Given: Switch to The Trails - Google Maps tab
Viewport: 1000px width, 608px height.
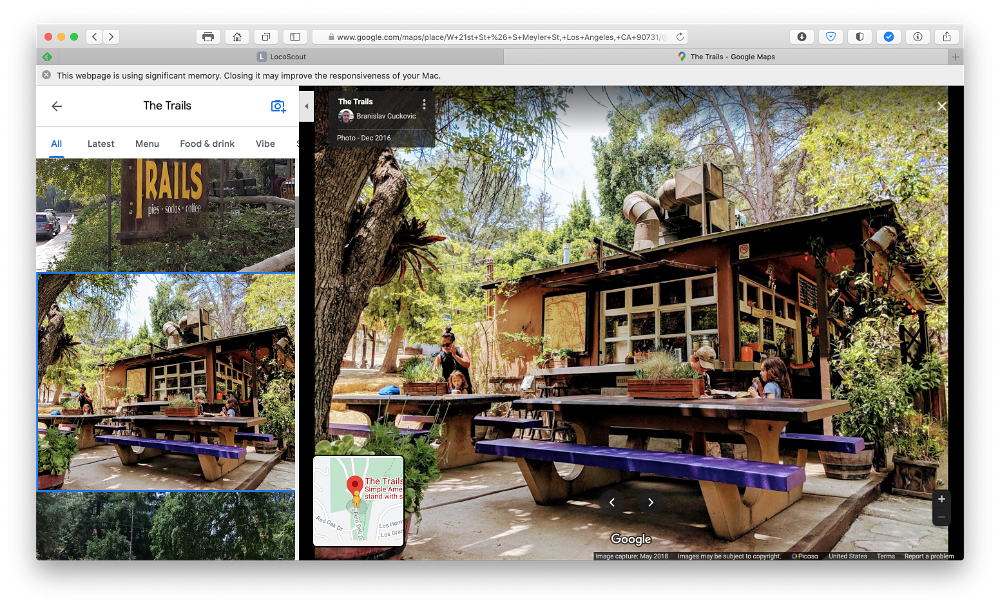Looking at the screenshot, I should point(726,57).
